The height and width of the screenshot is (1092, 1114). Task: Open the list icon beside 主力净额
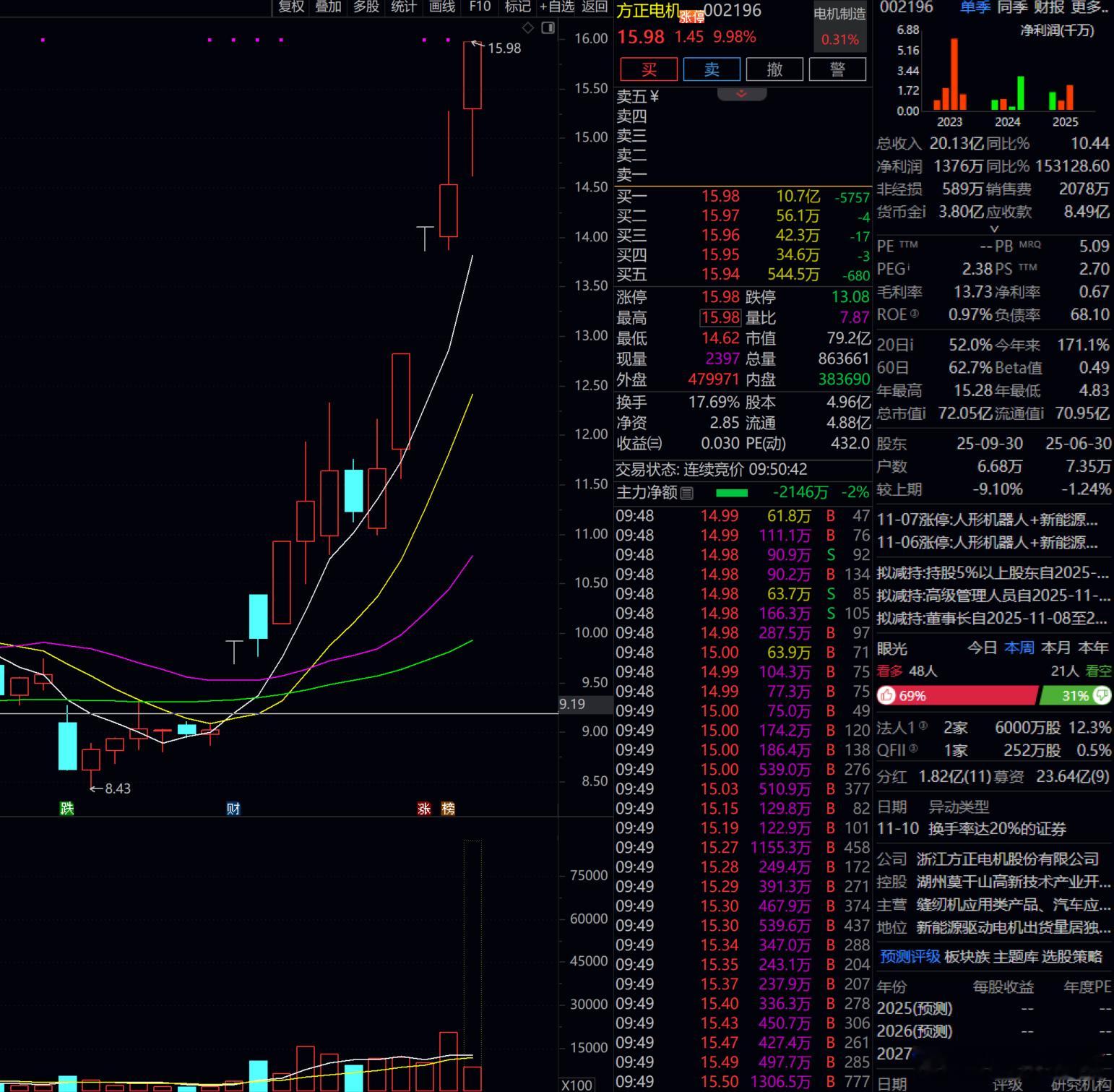687,493
